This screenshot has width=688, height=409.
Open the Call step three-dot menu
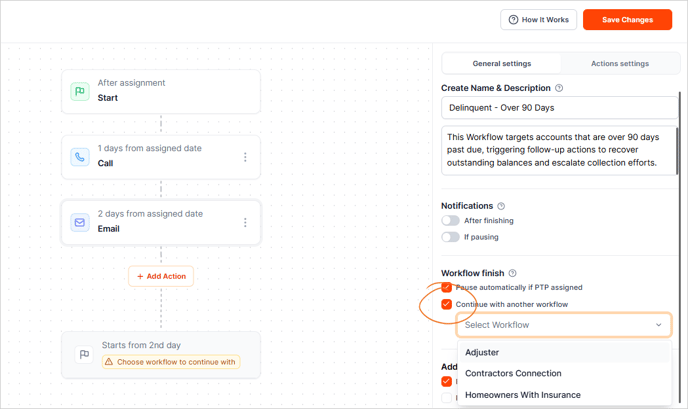245,157
